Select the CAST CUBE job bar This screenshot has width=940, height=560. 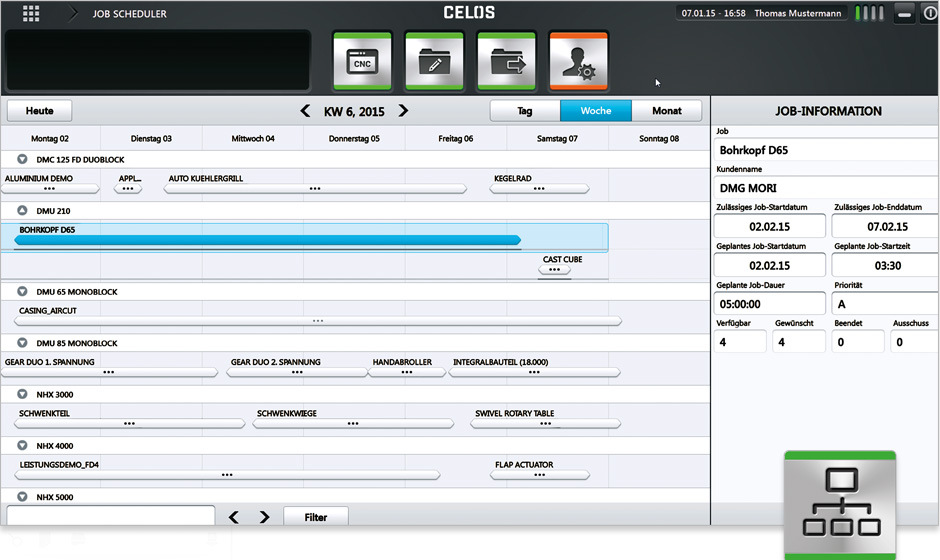tap(555, 269)
